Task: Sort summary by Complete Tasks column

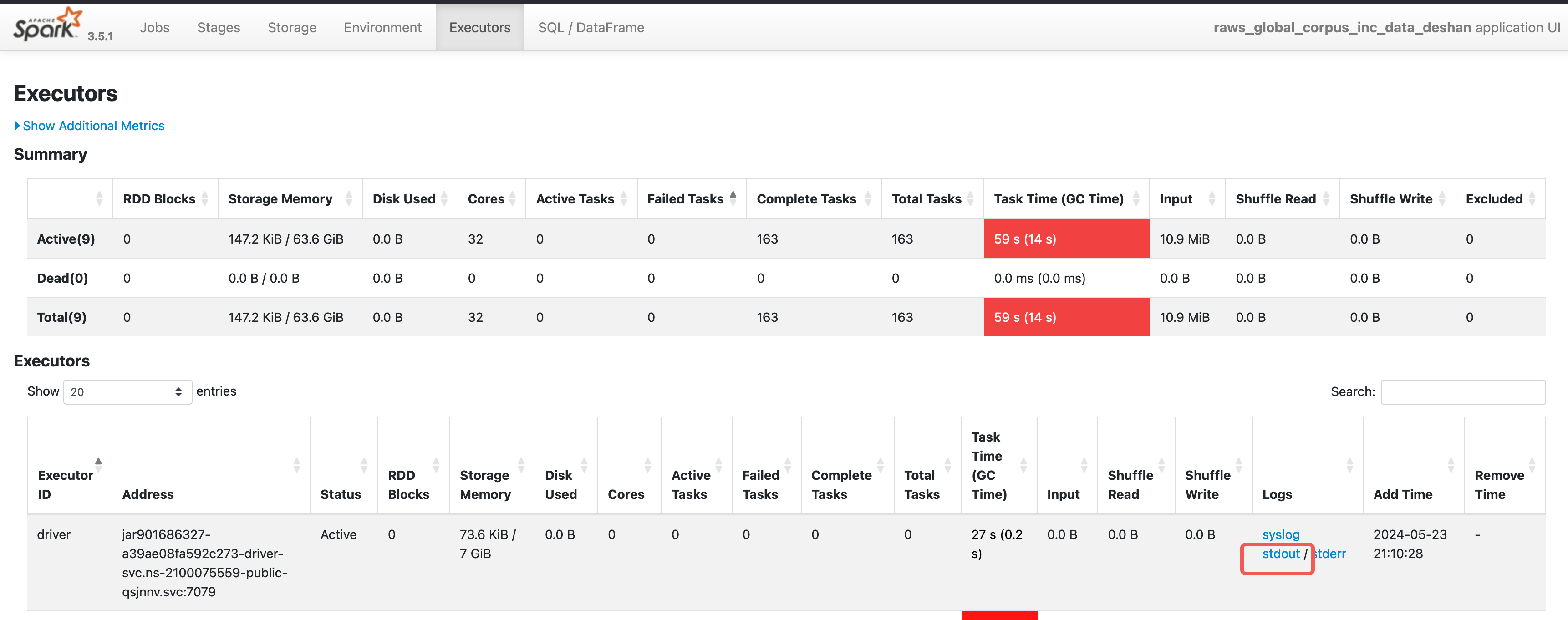Action: click(x=814, y=199)
